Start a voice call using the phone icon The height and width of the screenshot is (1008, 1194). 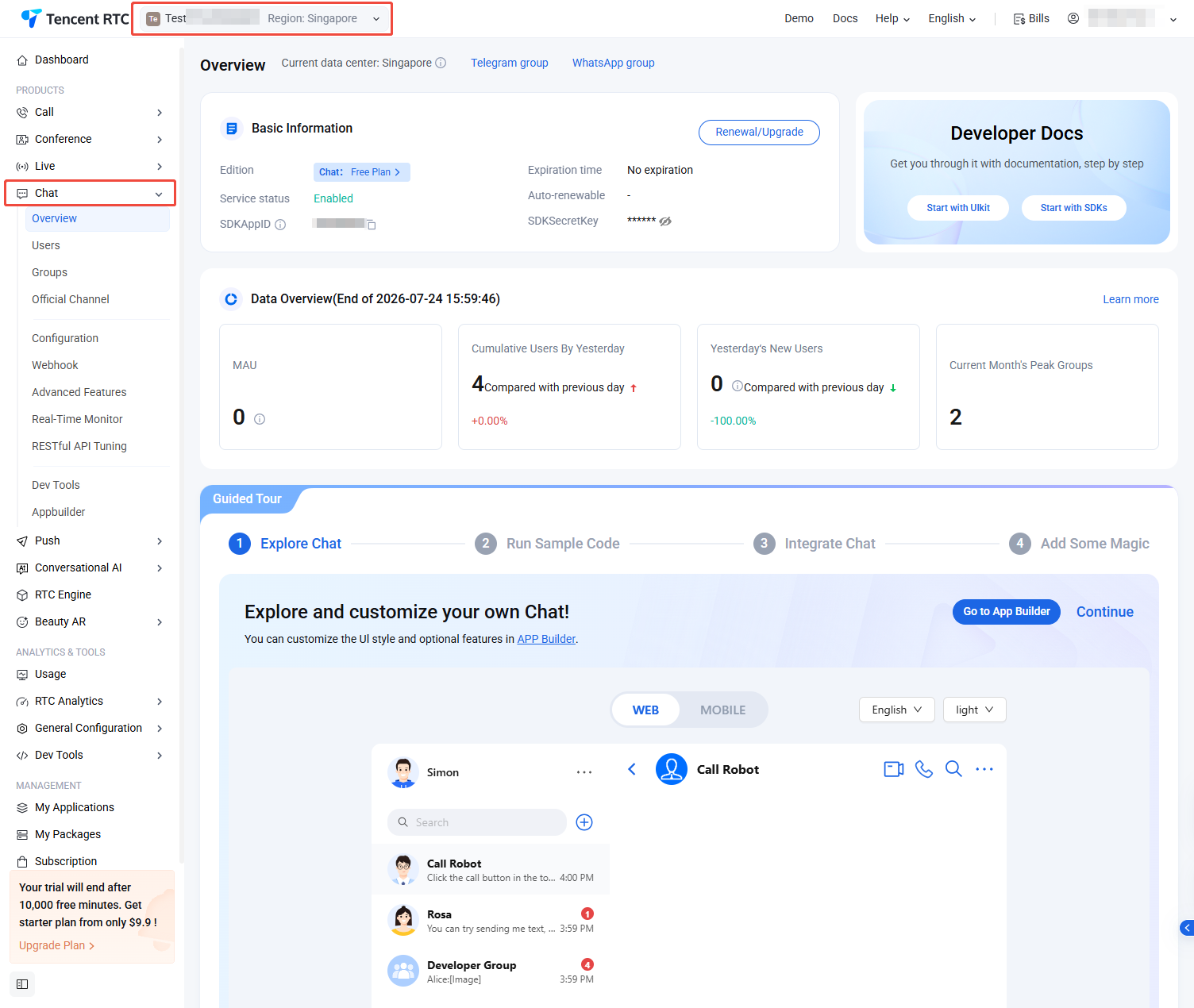pos(924,769)
